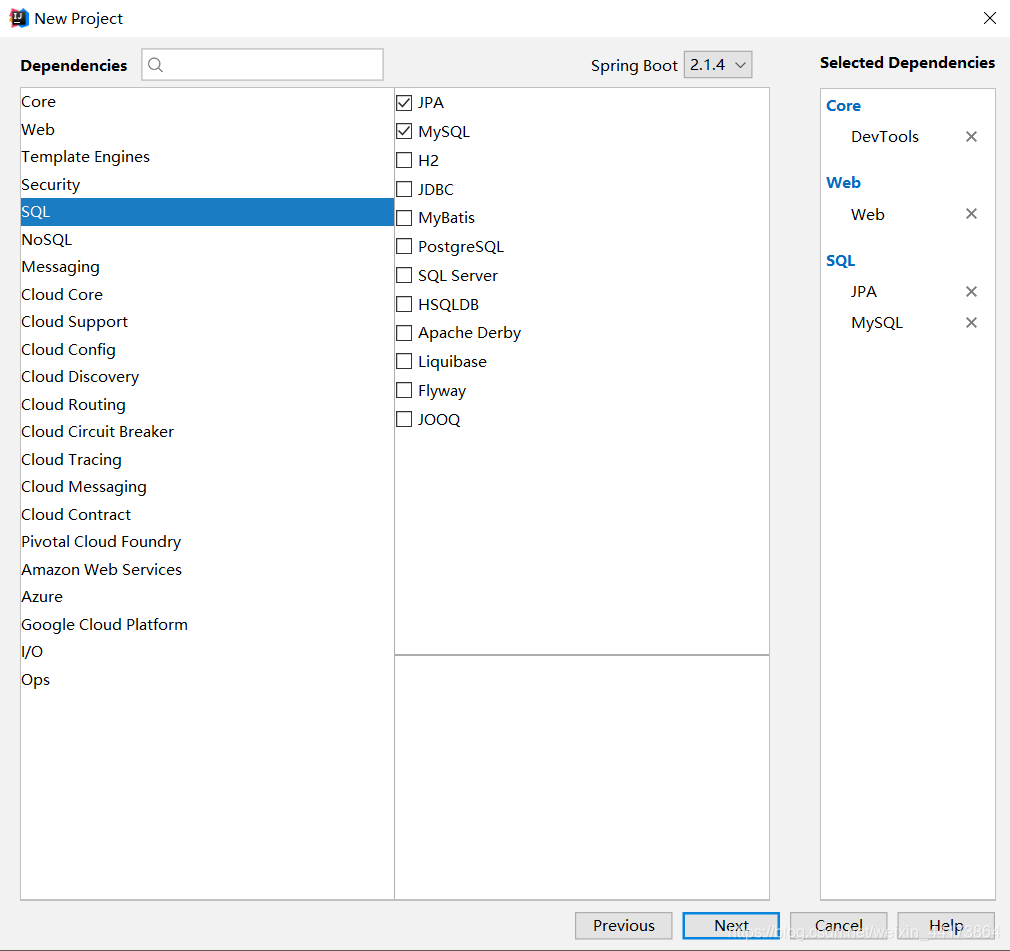Image resolution: width=1010 pixels, height=951 pixels.
Task: Click the MySQL entry in Selected Dependencies
Action: 877,323
